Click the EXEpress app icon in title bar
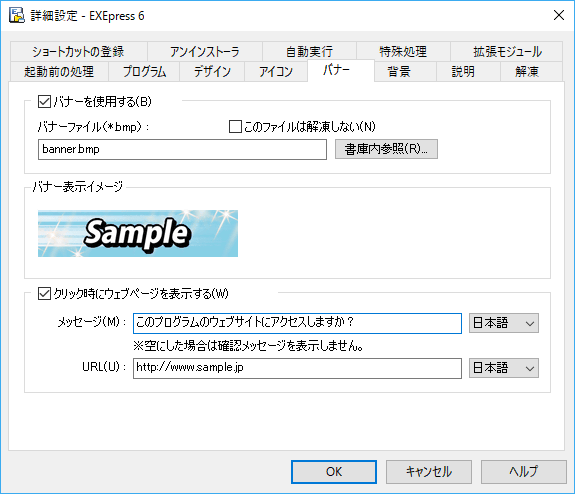Screen dimensions: 575x494 (17, 15)
